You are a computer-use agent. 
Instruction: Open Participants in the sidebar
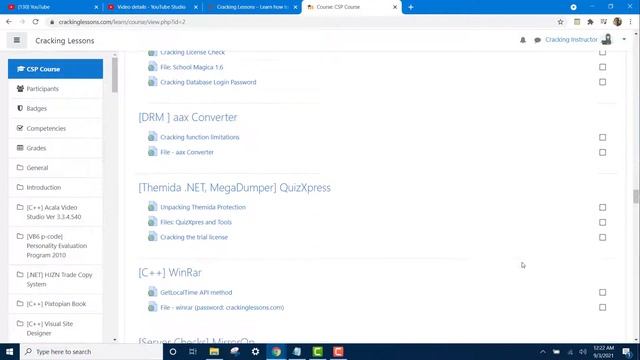pyautogui.click(x=56, y=89)
